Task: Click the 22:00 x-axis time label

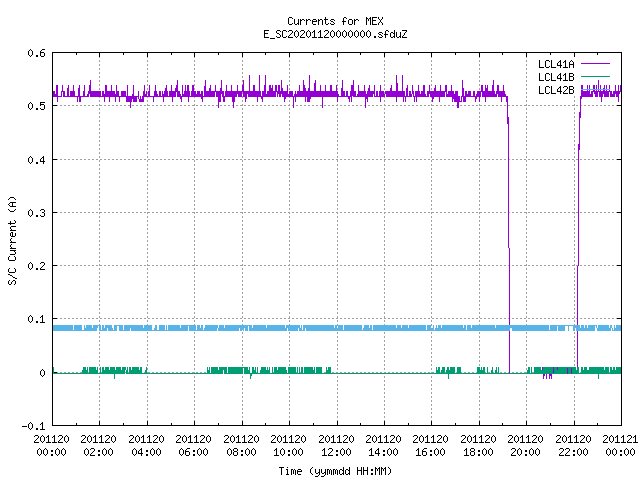Action: tap(573, 452)
